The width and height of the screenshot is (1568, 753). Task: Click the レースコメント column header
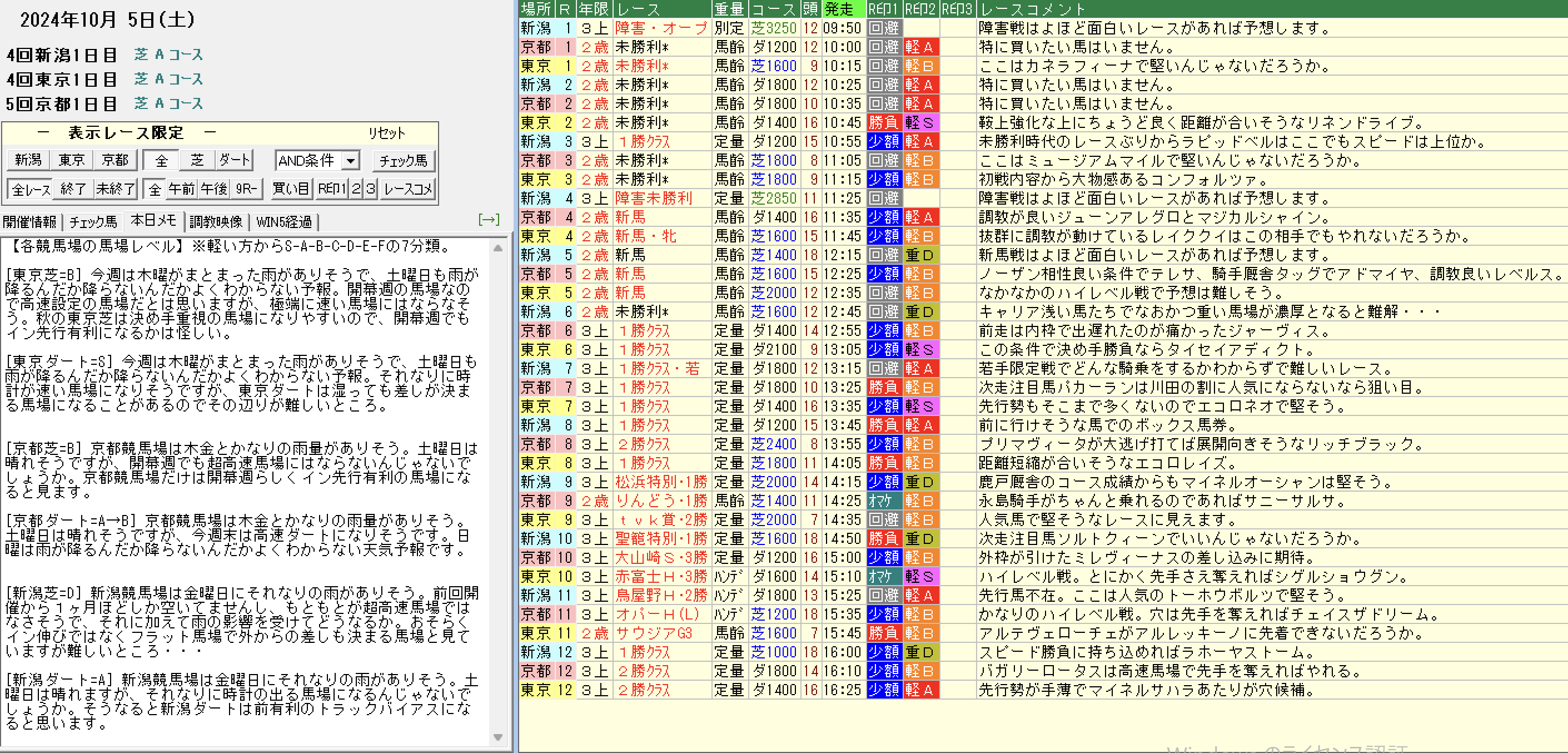[x=1271, y=8]
